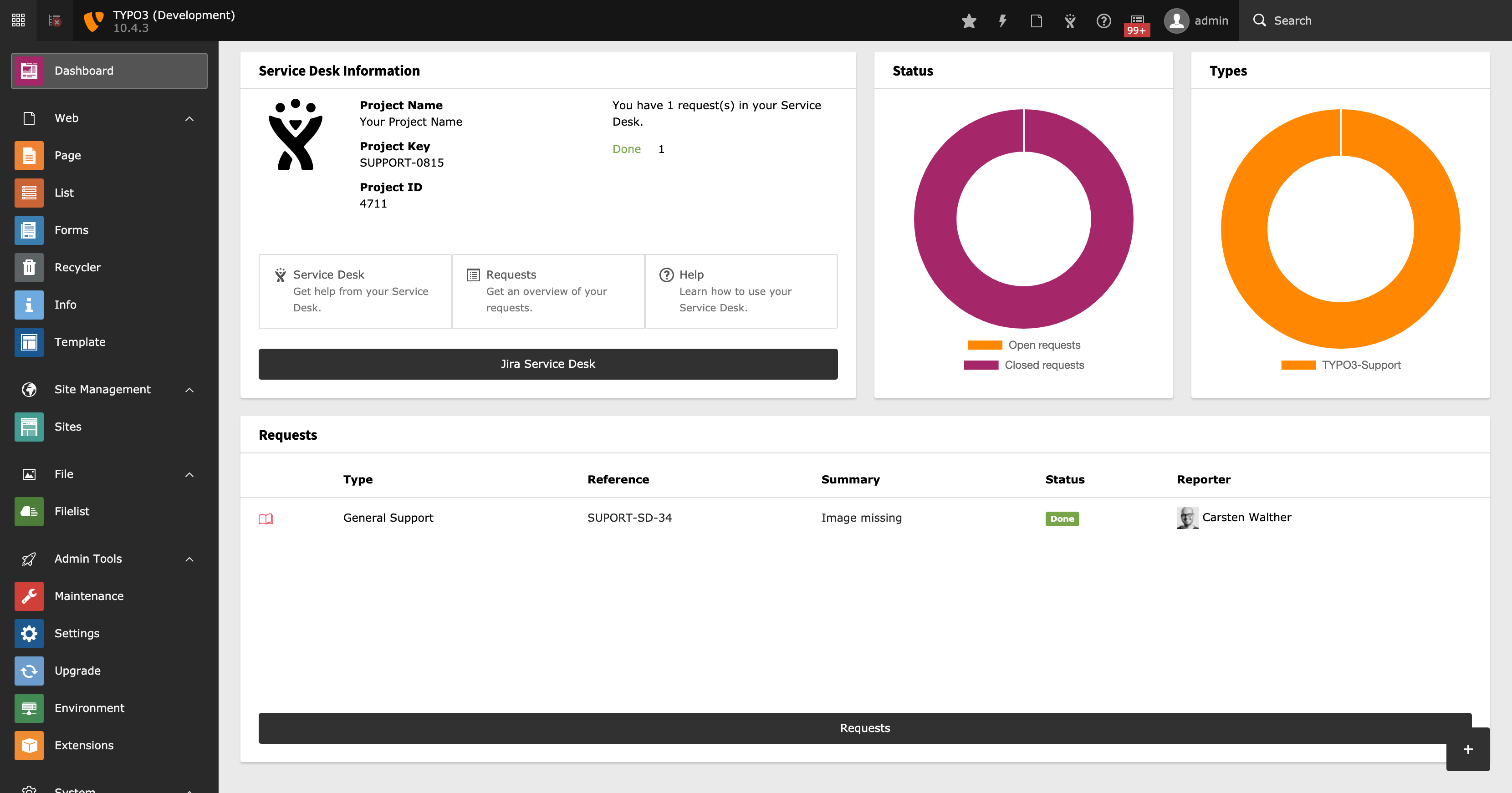
Task: Toggle page tree view icon in top bar
Action: [x=55, y=20]
